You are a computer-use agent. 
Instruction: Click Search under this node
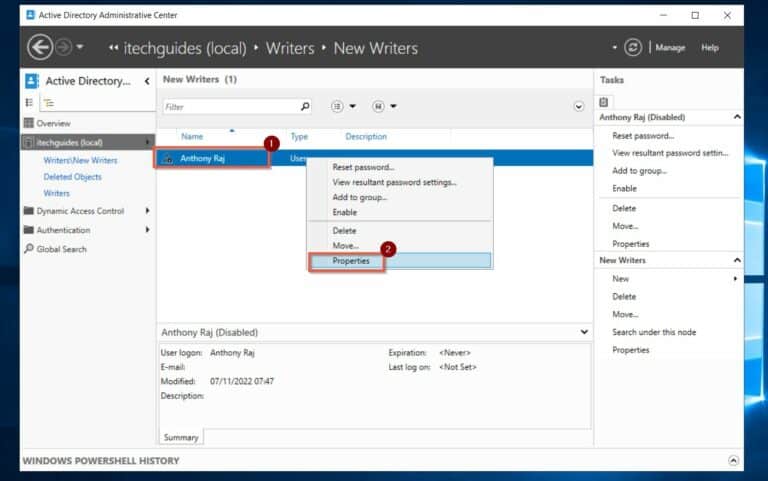click(x=654, y=332)
